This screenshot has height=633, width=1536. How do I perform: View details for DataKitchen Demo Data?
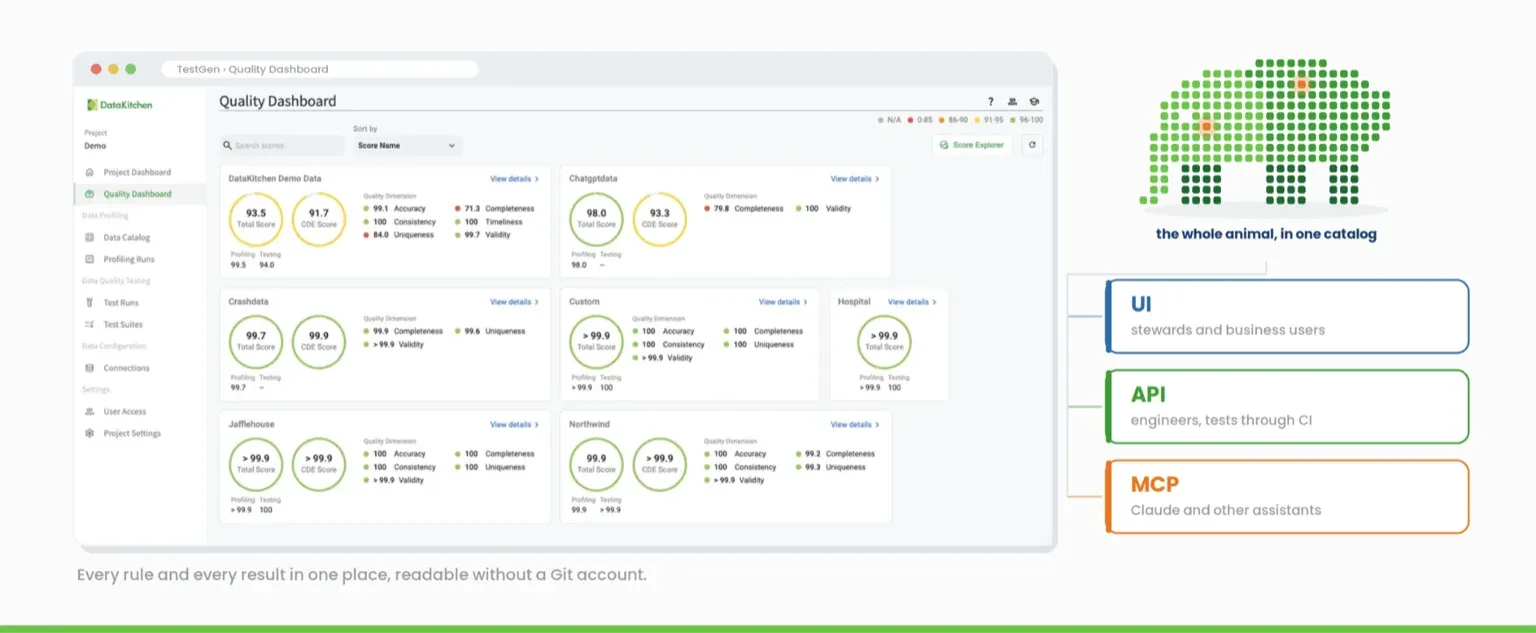point(514,179)
